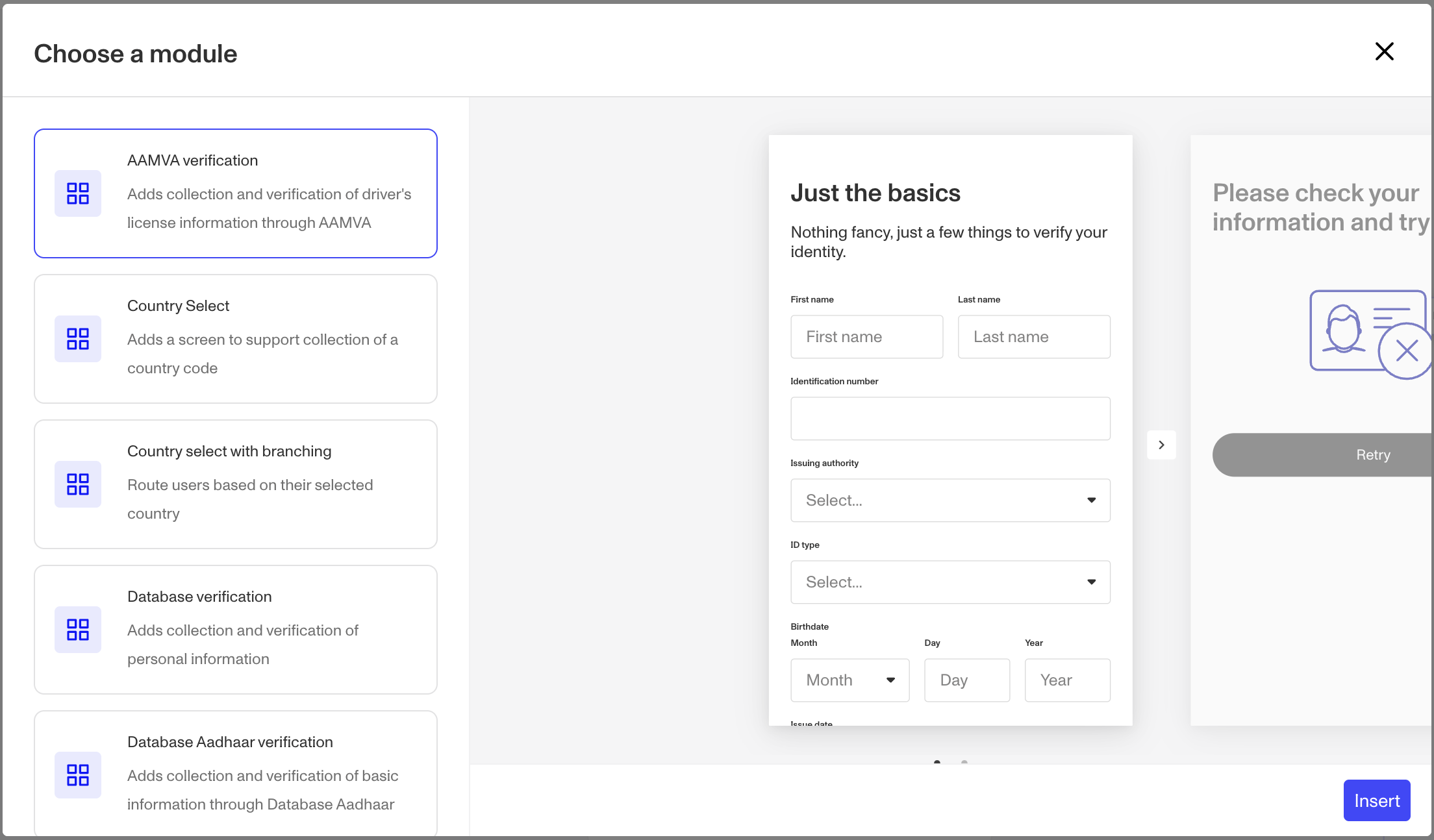Click the Database verification module icon
This screenshot has width=1434, height=840.
coord(78,630)
